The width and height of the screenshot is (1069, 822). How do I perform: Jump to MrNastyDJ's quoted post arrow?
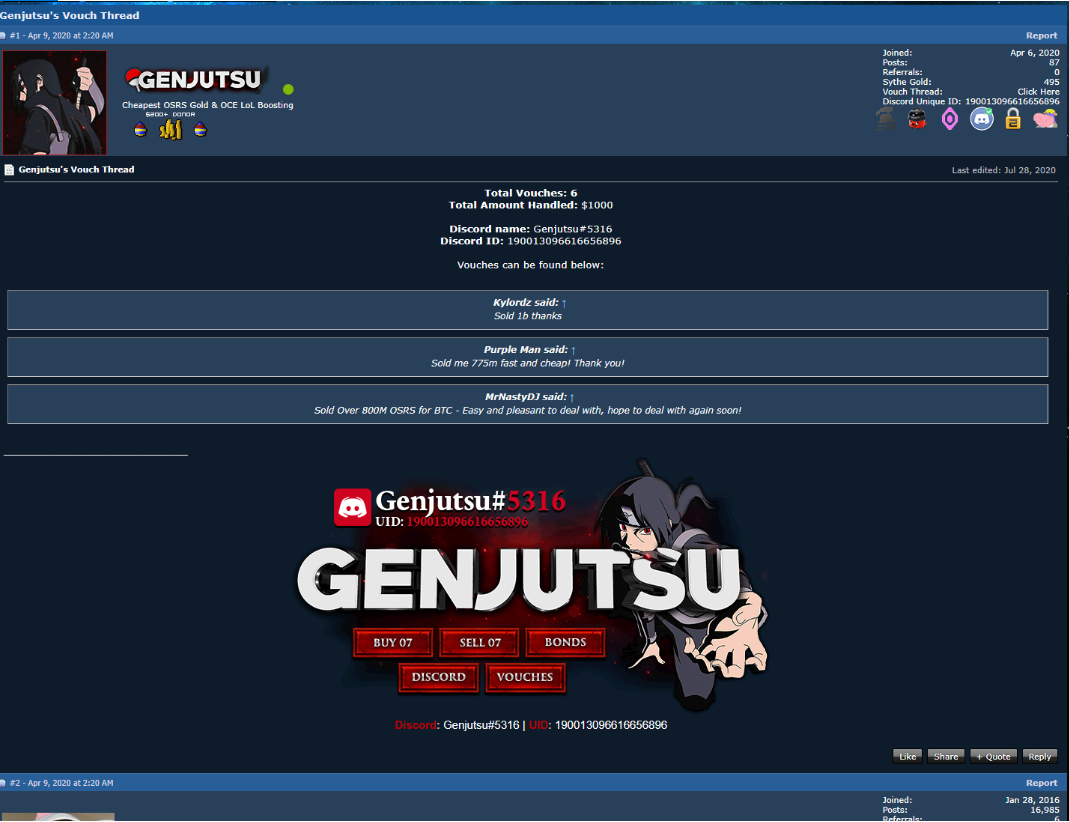click(572, 397)
